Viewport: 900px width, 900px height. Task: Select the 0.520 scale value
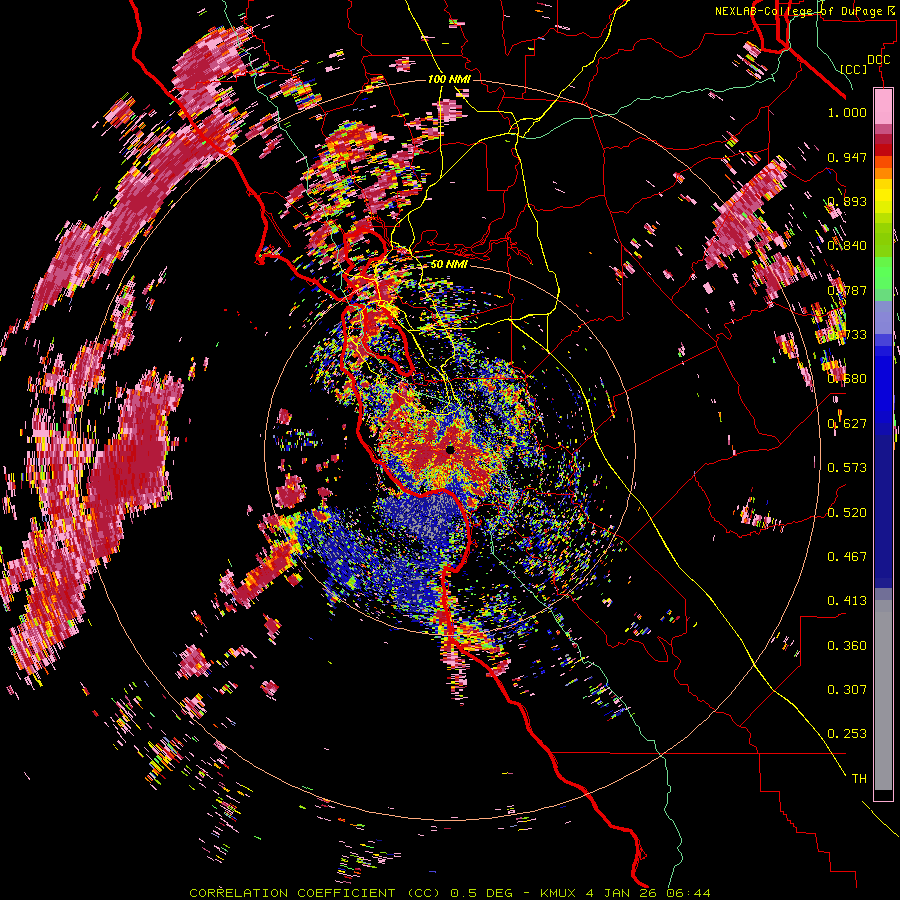[x=847, y=512]
